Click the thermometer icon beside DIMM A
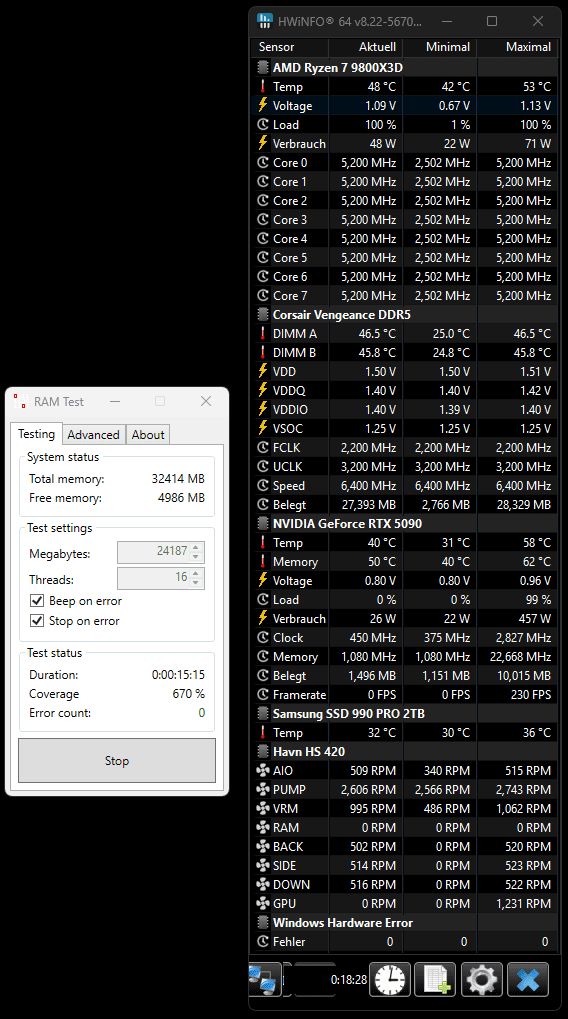The image size is (568, 1019). pos(263,333)
